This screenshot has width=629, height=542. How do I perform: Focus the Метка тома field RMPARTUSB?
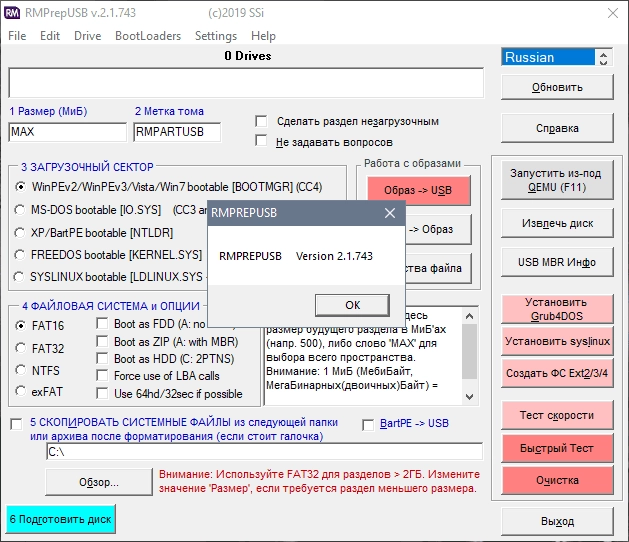(x=177, y=132)
